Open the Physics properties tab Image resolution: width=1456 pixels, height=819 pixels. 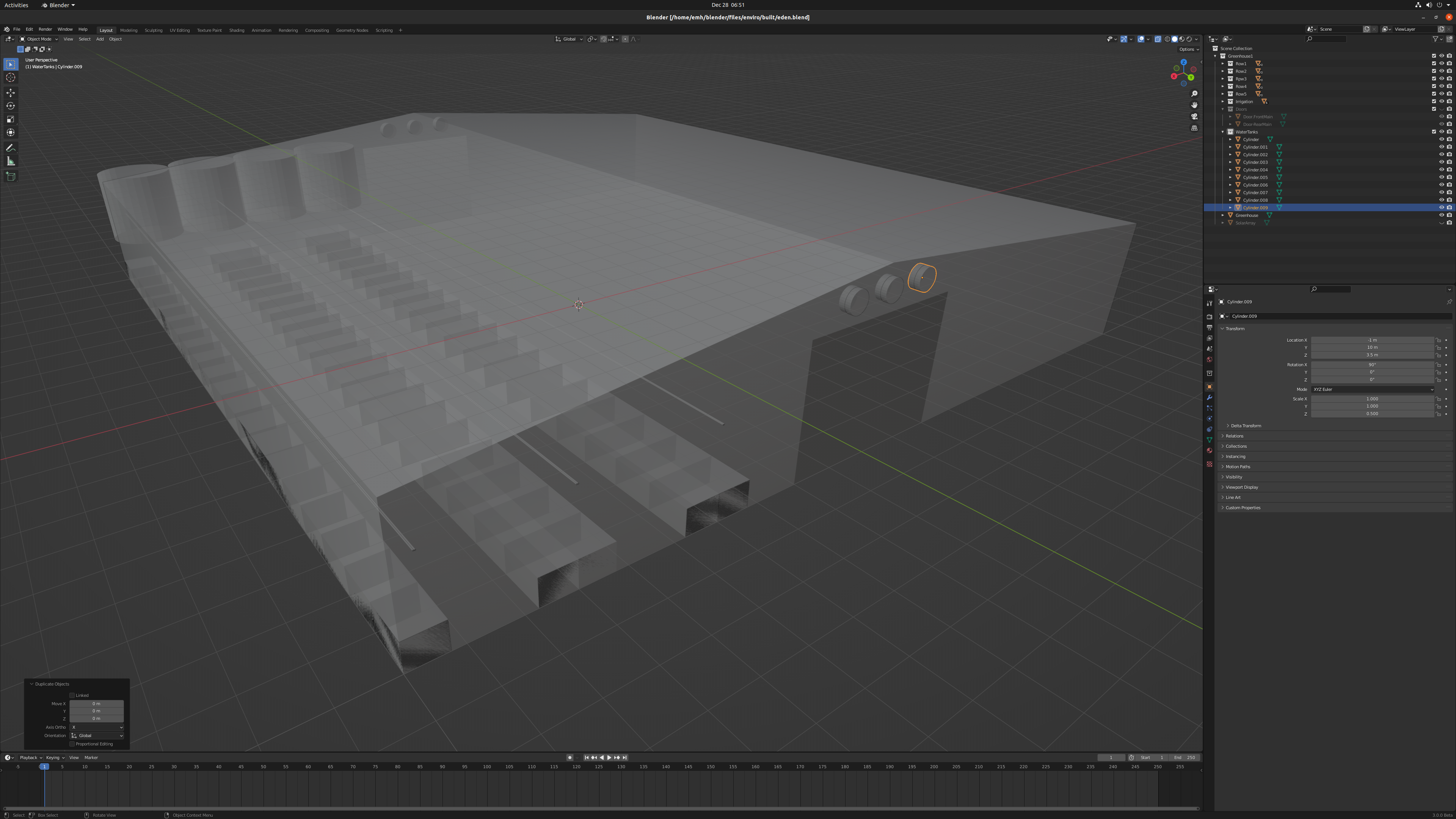pyautogui.click(x=1210, y=419)
